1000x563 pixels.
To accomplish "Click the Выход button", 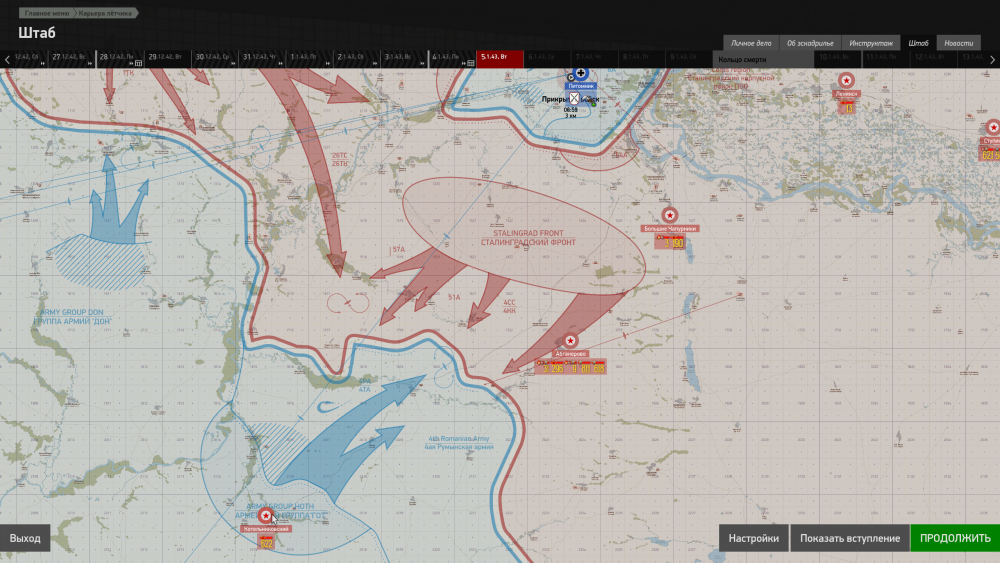I will [25, 538].
